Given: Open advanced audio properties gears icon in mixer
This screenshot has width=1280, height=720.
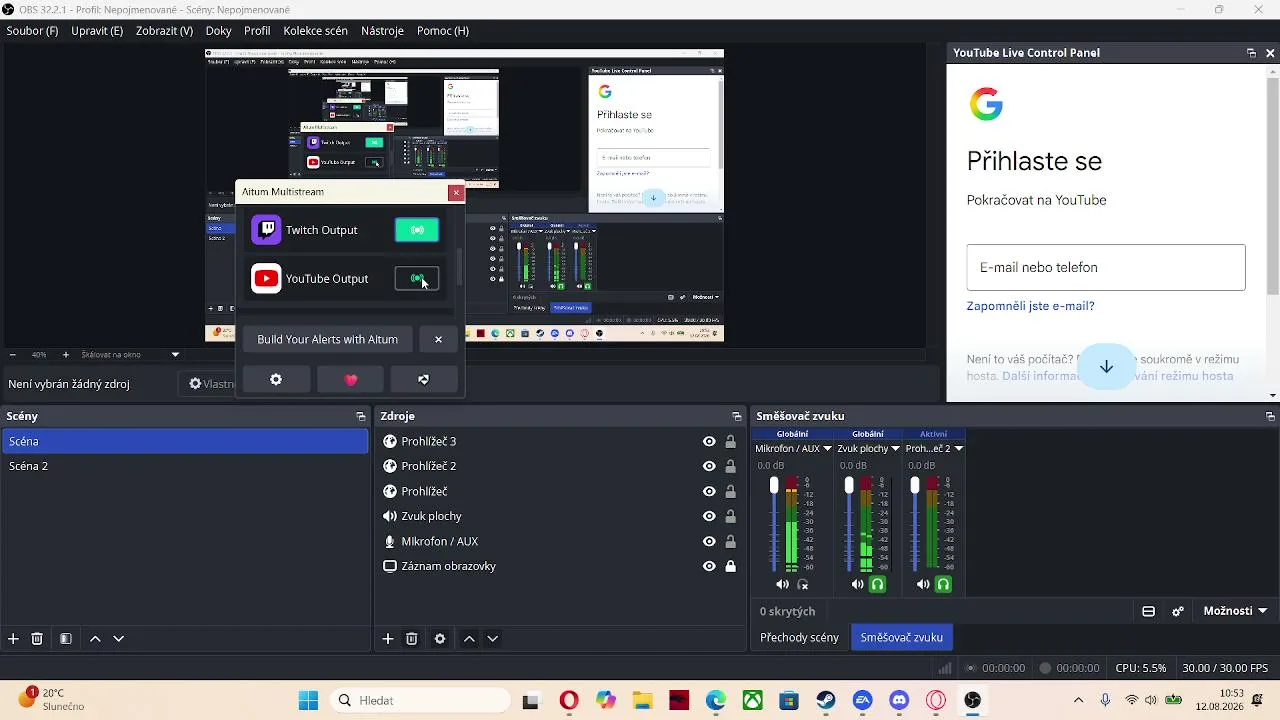Looking at the screenshot, I should click(1178, 611).
